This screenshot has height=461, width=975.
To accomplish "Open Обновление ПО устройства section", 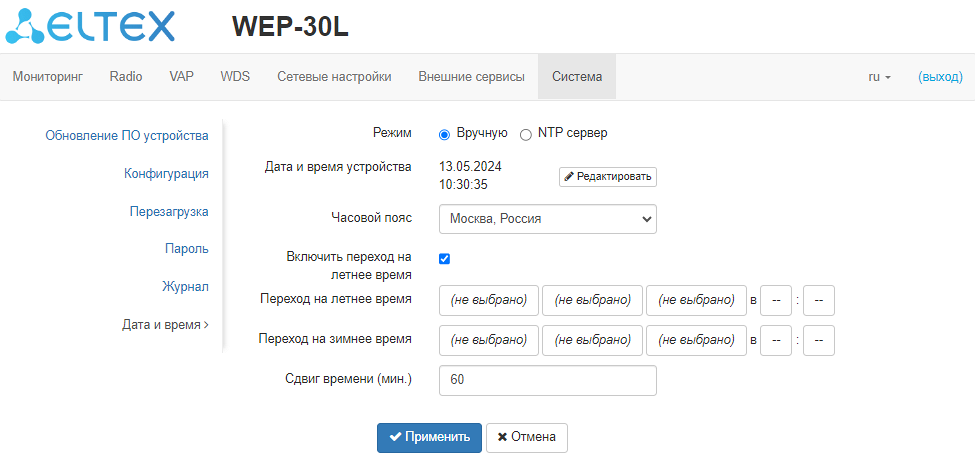I will pos(127,135).
